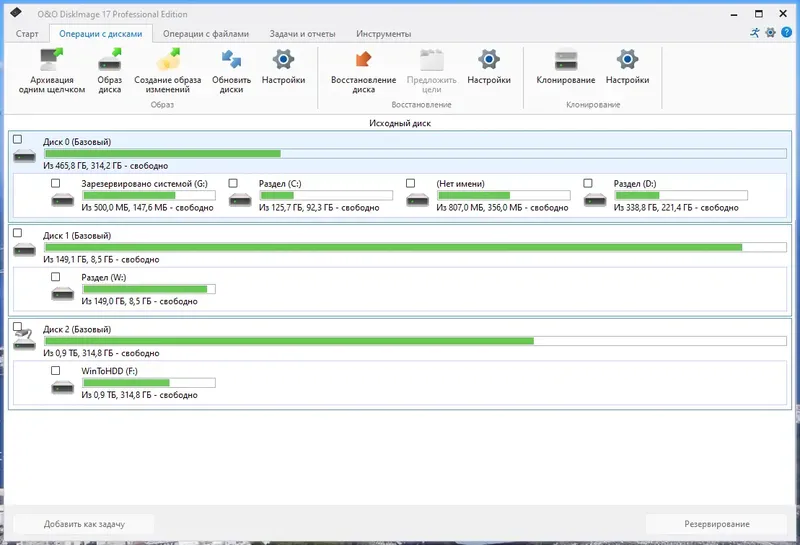
Task: Open the top-right gear settings icon
Action: 770,33
